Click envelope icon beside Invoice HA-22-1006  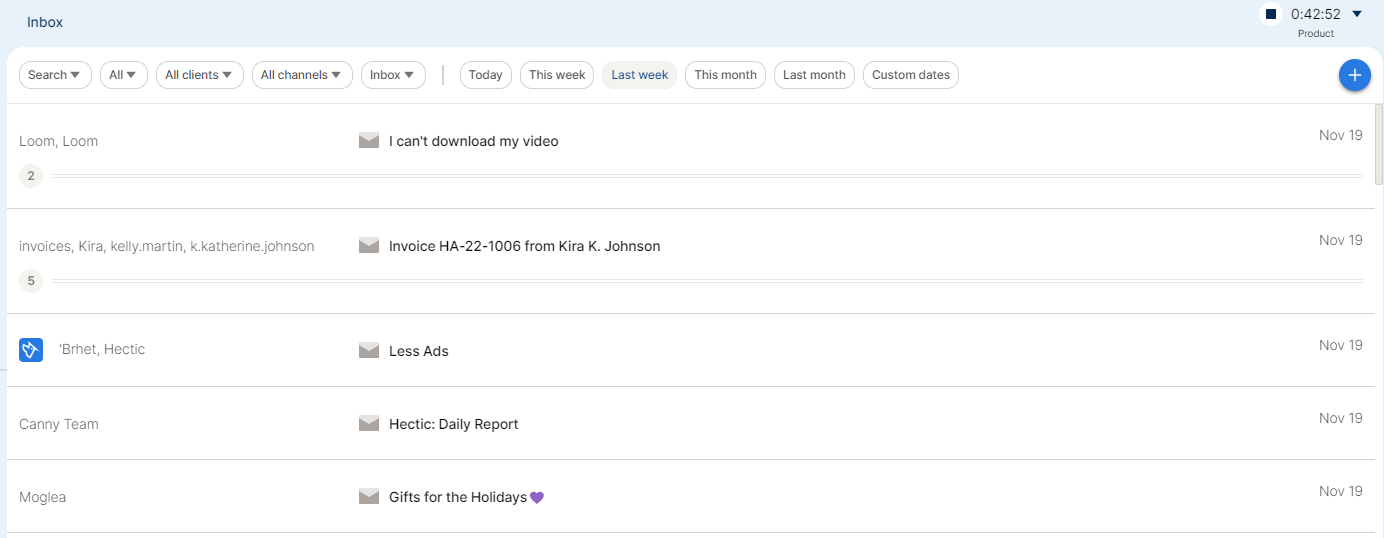369,245
